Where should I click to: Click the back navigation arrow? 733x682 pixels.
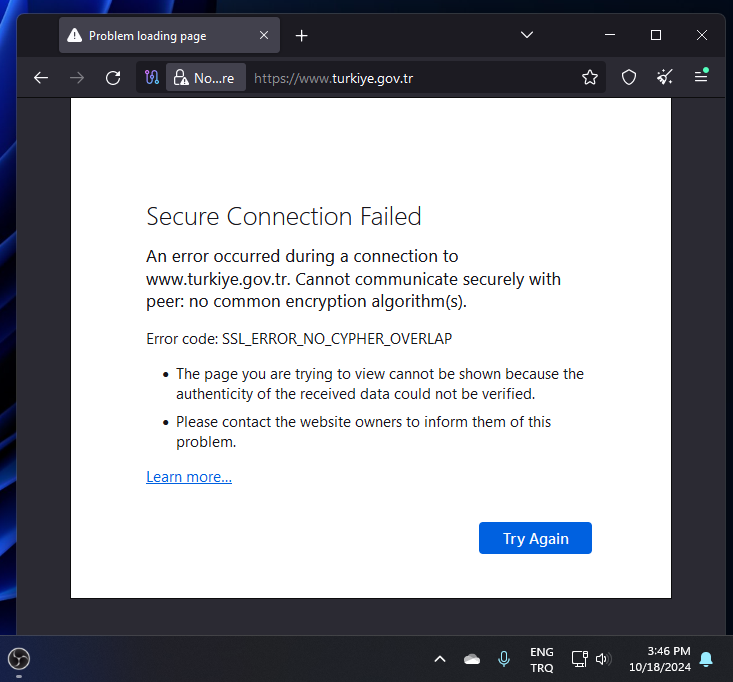[x=41, y=78]
